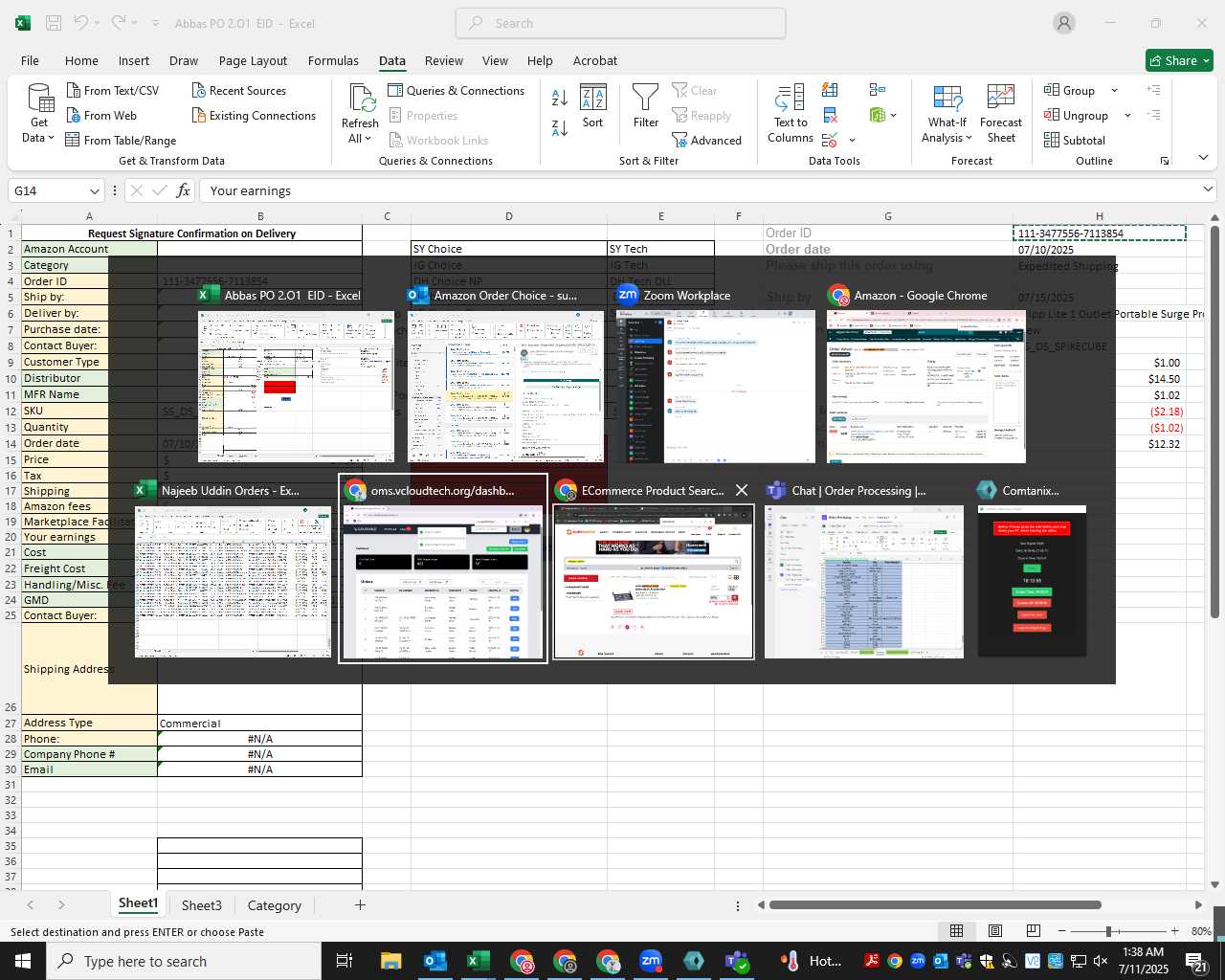Switch to Page Break Preview
Image resolution: width=1225 pixels, height=980 pixels.
1034,931
